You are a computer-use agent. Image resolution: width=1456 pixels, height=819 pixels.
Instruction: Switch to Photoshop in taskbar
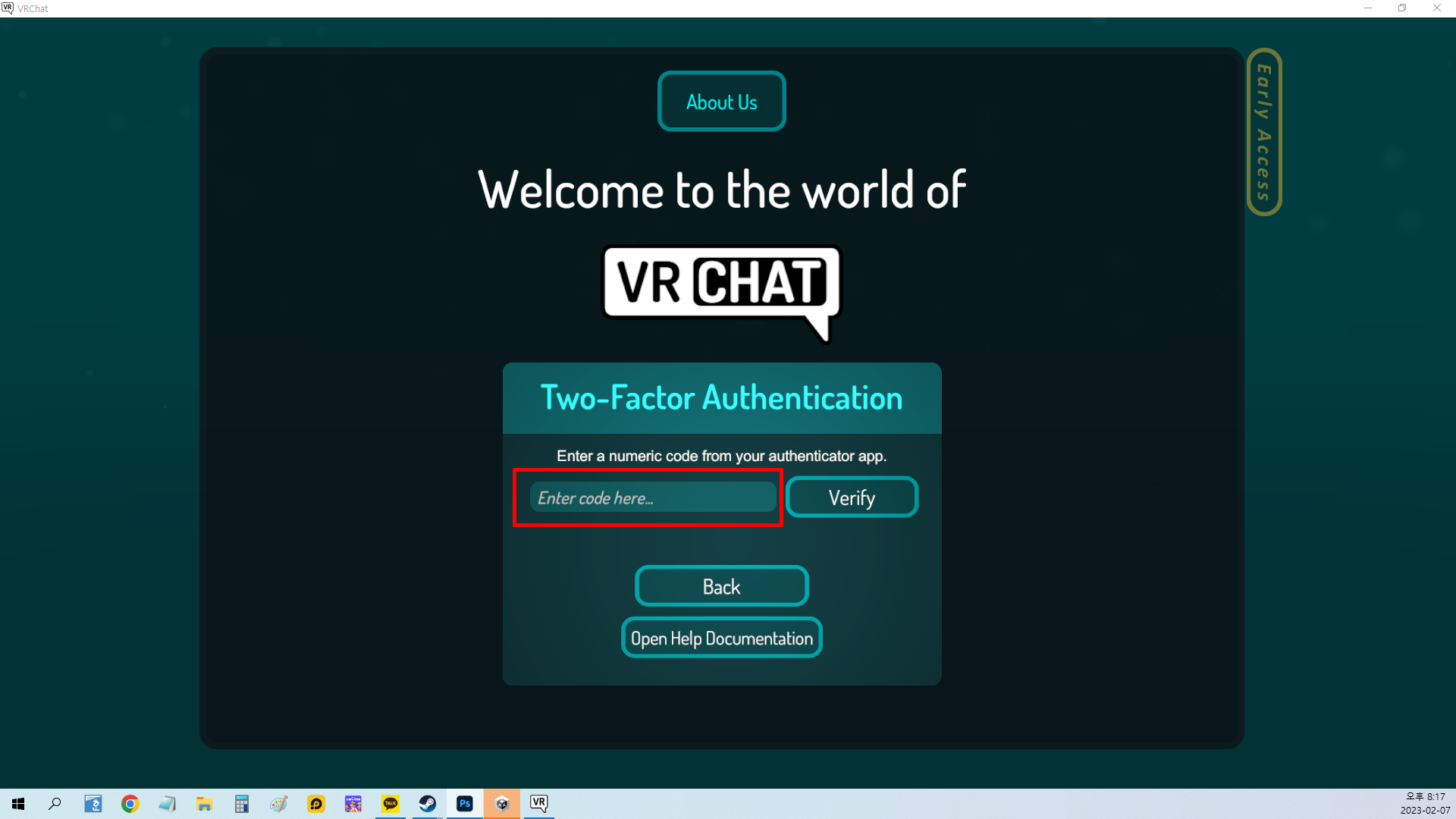(x=465, y=804)
